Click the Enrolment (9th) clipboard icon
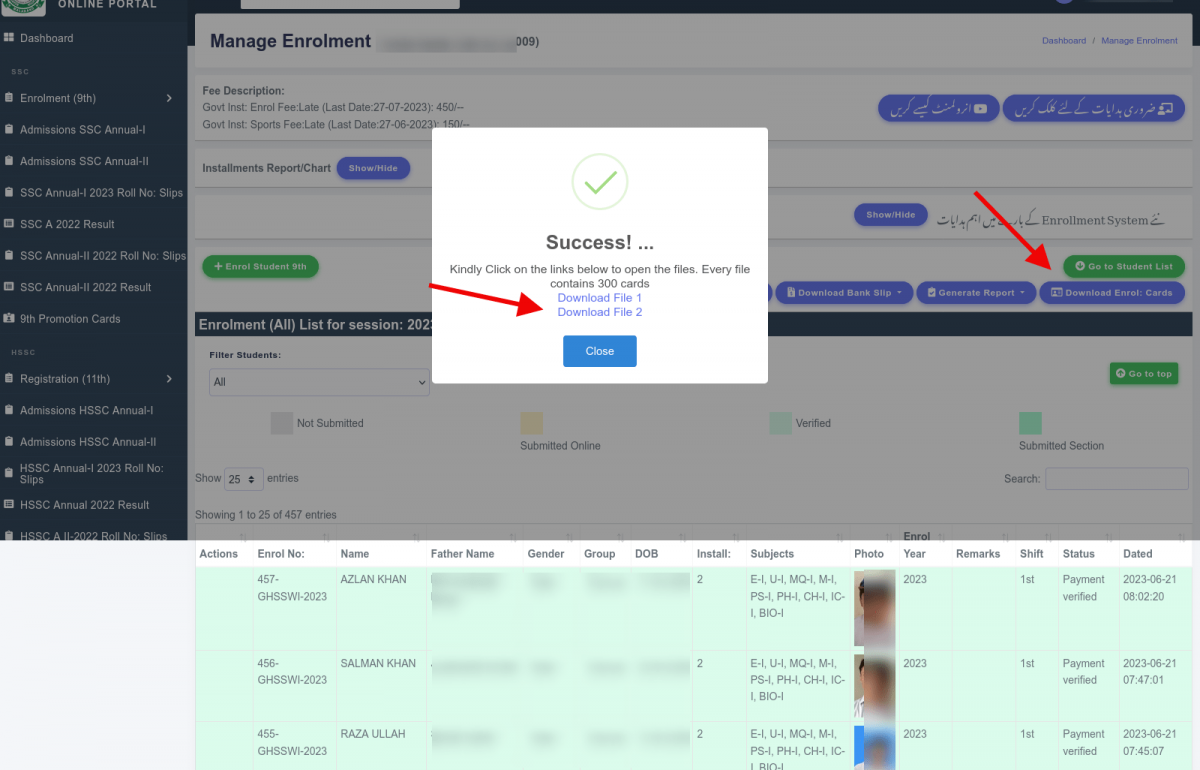This screenshot has height=770, width=1200. pos(9,98)
